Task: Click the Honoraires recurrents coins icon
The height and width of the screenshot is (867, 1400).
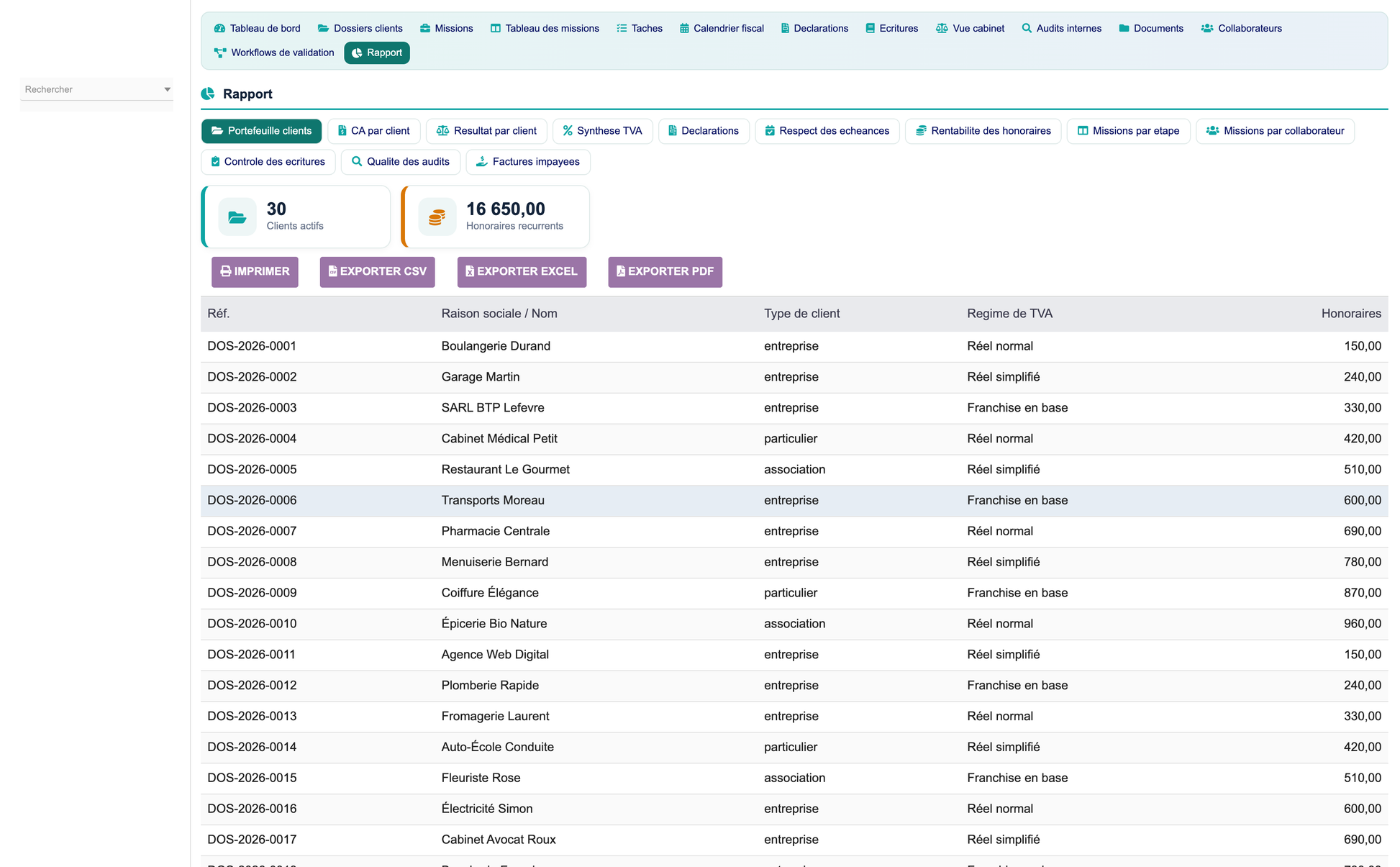Action: coord(437,217)
